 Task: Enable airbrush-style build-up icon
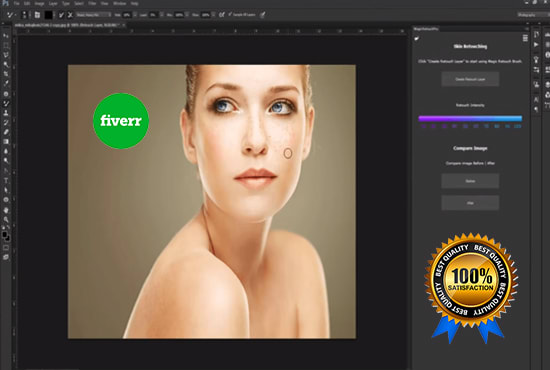(222, 15)
